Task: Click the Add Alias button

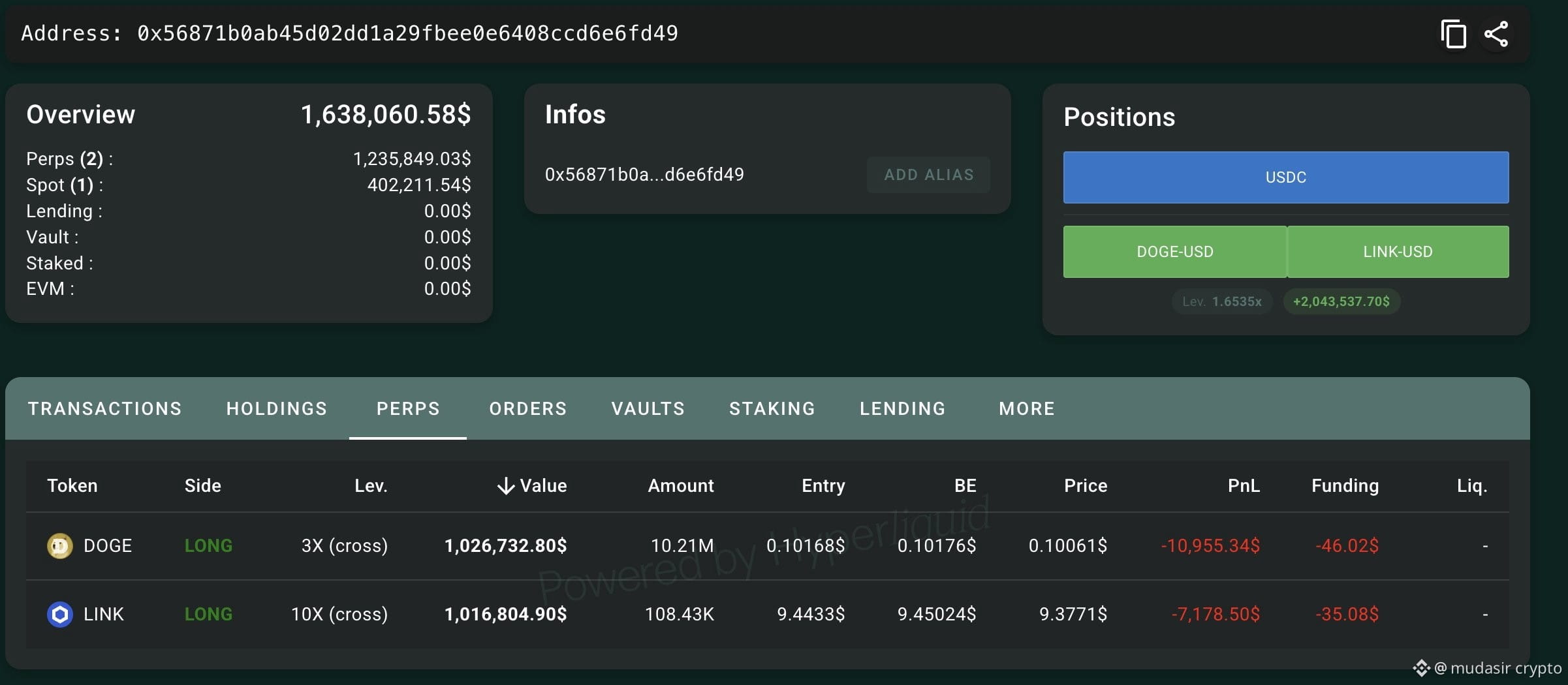Action: (928, 175)
